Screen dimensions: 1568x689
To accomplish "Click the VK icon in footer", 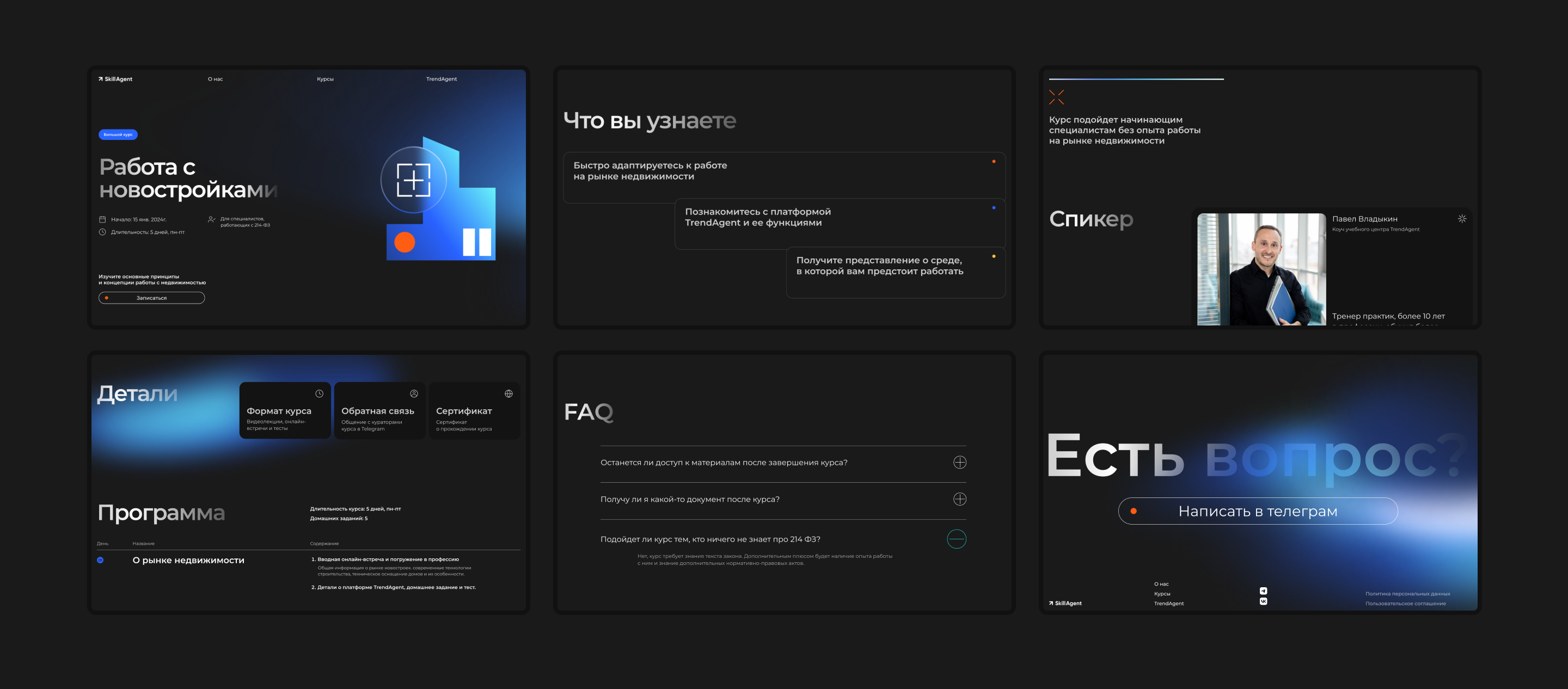I will pos(1263,601).
